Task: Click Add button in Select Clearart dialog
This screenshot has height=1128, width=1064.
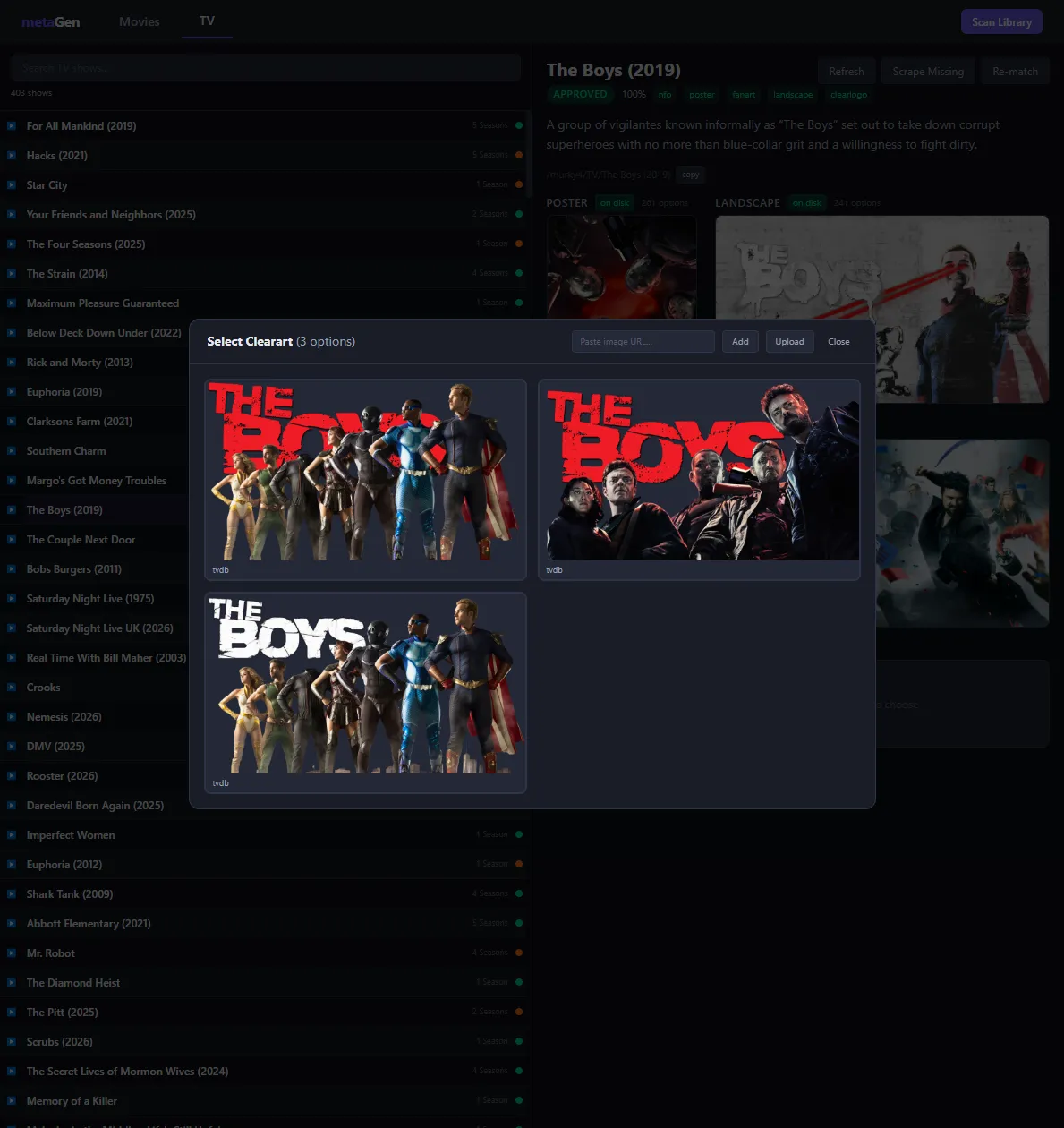Action: pos(740,342)
